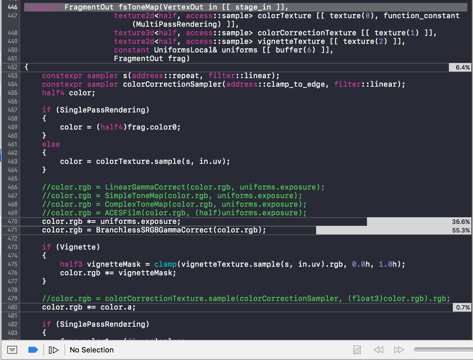473x360 pixels.
Task: Click the step forward double-arrow icon
Action: [x=399, y=350]
